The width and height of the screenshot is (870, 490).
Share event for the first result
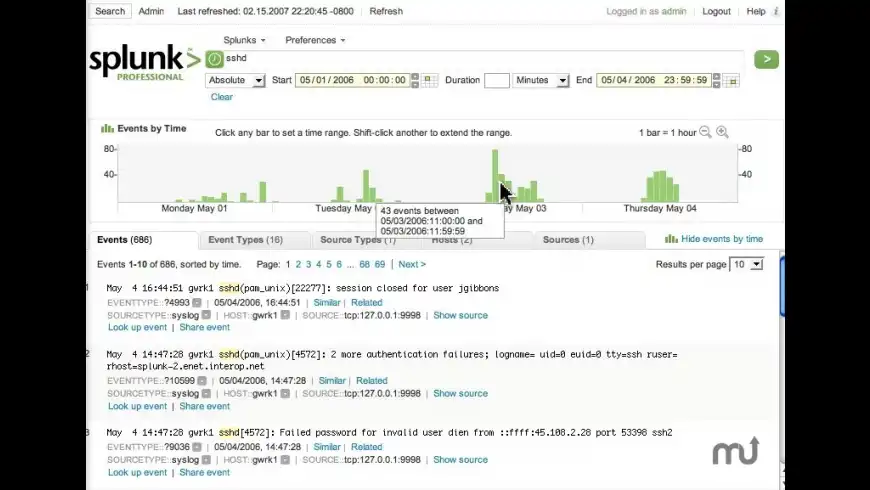click(x=204, y=327)
